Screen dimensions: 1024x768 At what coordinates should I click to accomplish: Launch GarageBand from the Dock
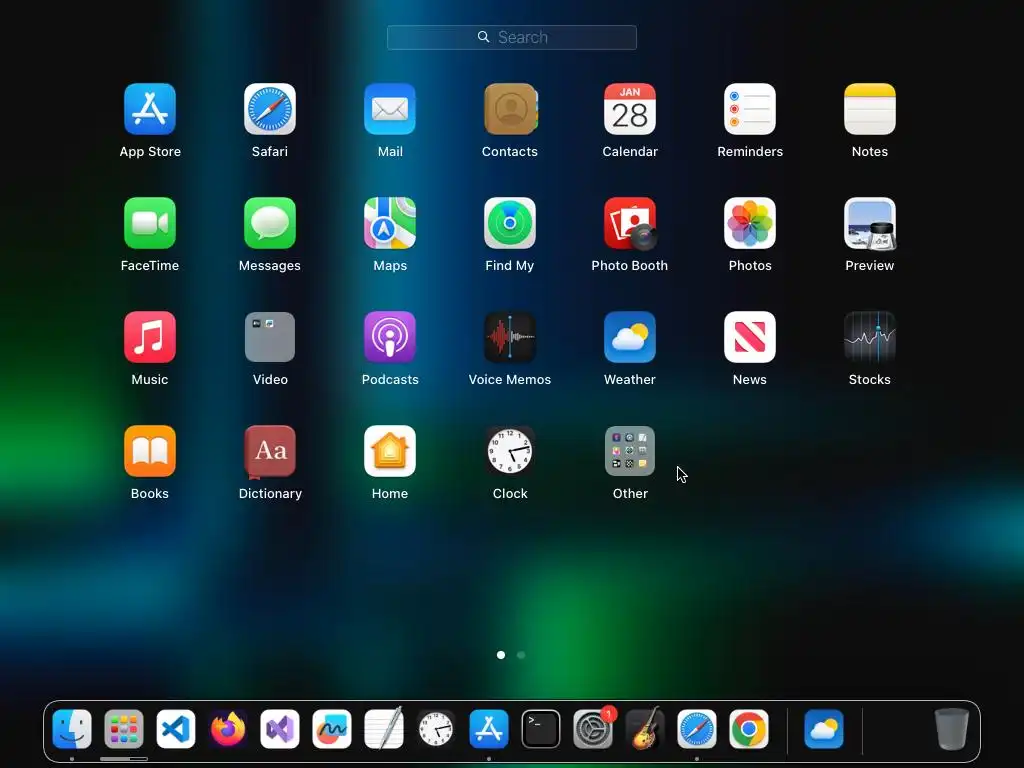[x=645, y=728]
